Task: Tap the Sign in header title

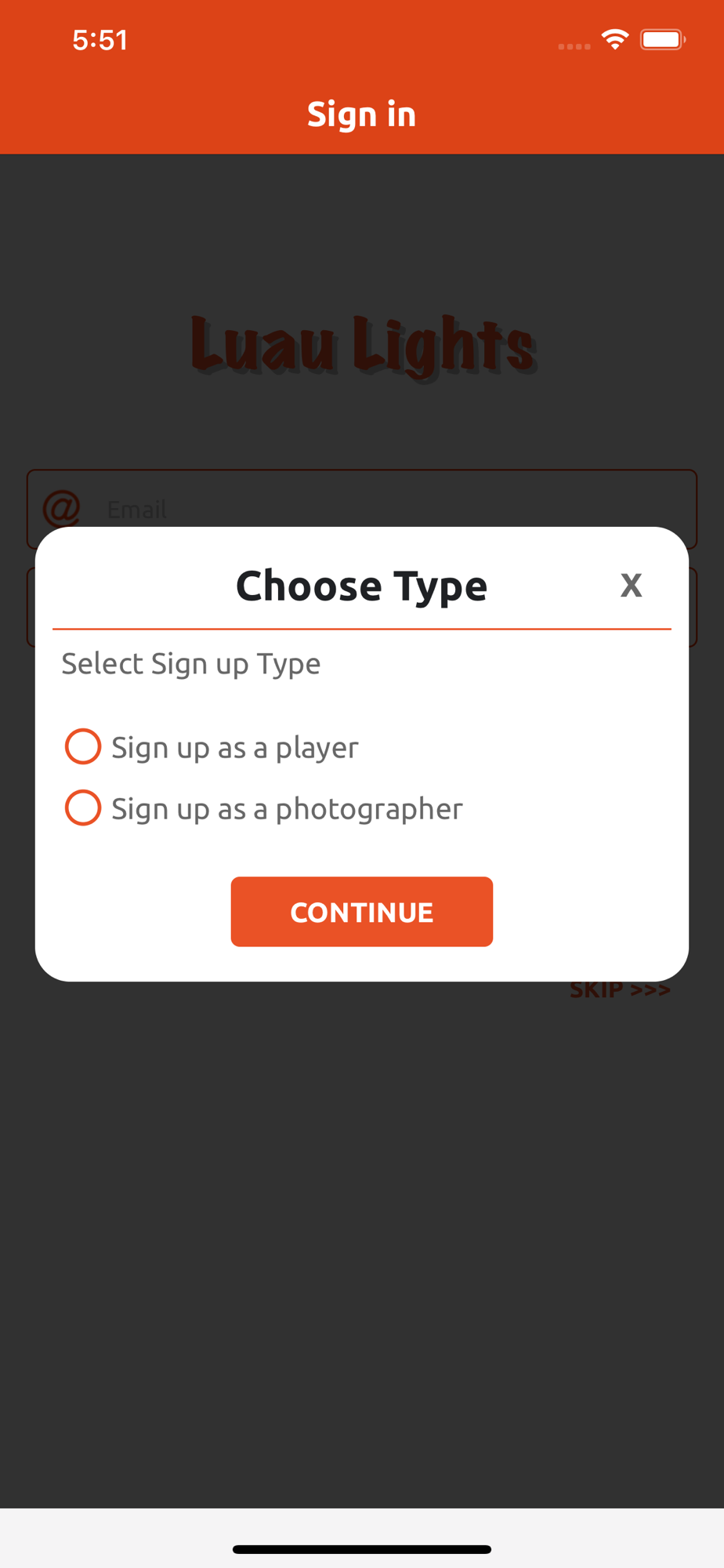Action: (361, 114)
